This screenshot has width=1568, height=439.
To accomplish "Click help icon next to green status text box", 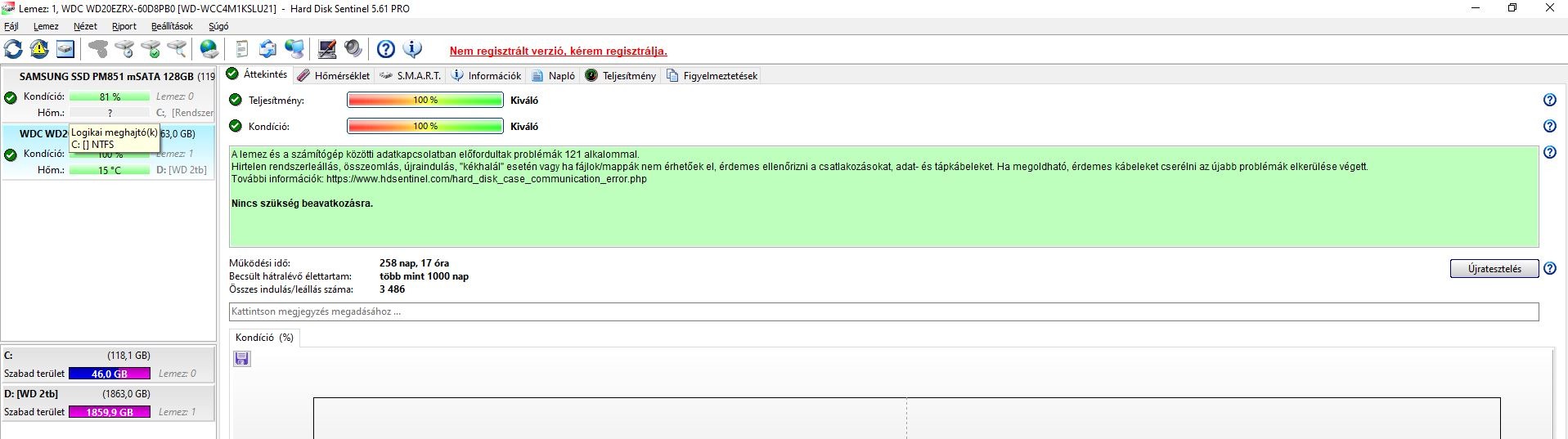I will [1549, 152].
